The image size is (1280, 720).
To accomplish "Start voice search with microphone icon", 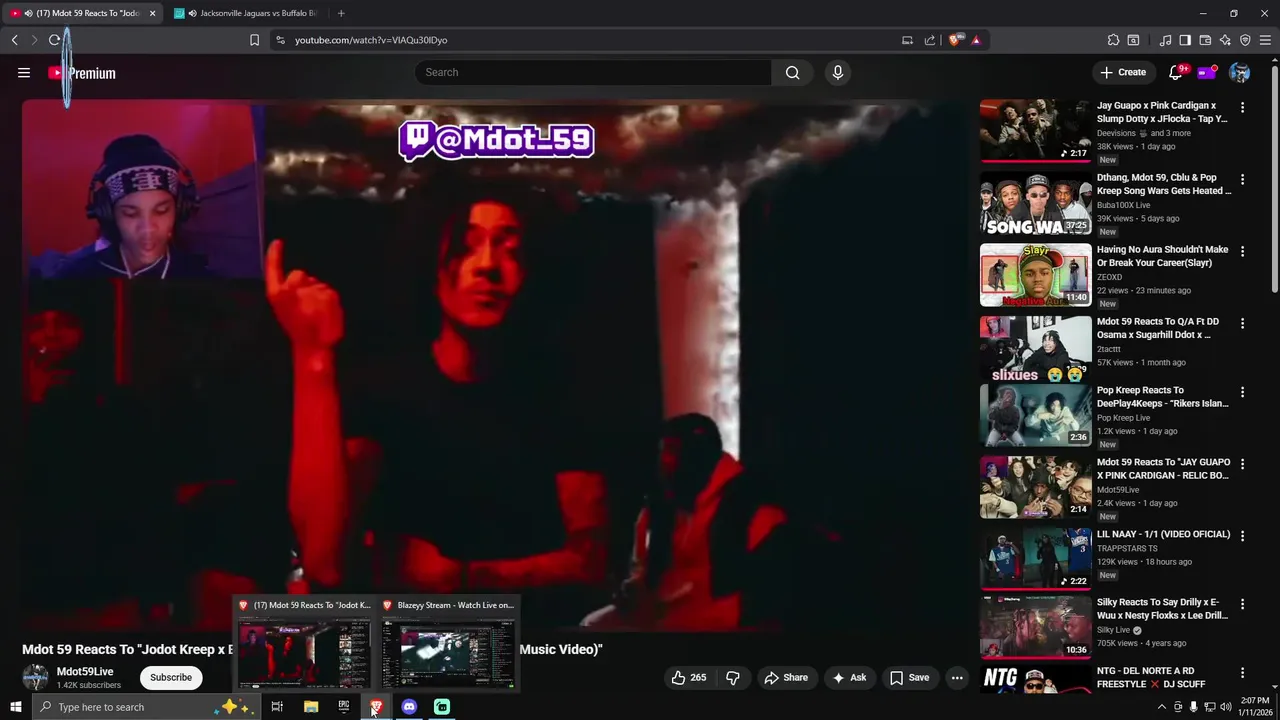I will point(838,72).
